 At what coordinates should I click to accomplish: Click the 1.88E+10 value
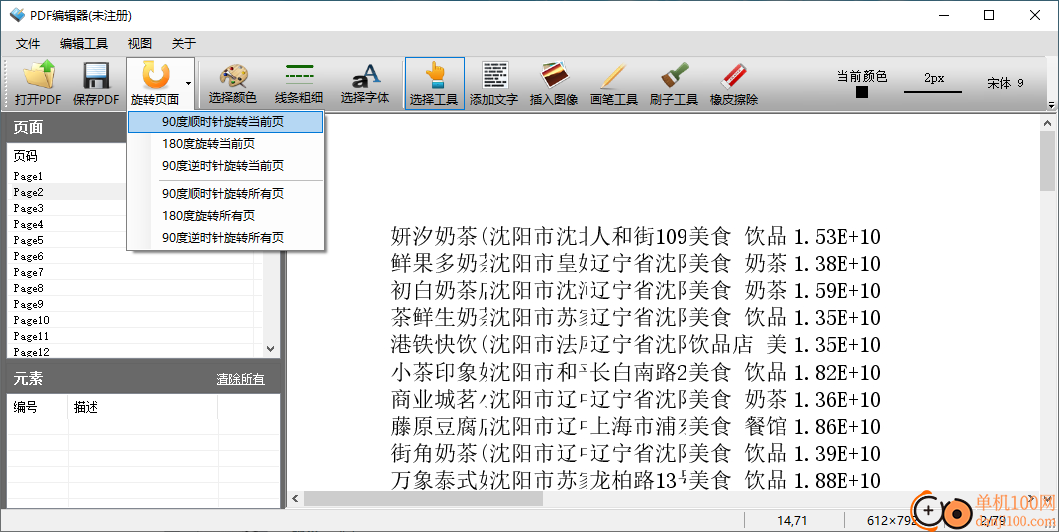(x=837, y=481)
